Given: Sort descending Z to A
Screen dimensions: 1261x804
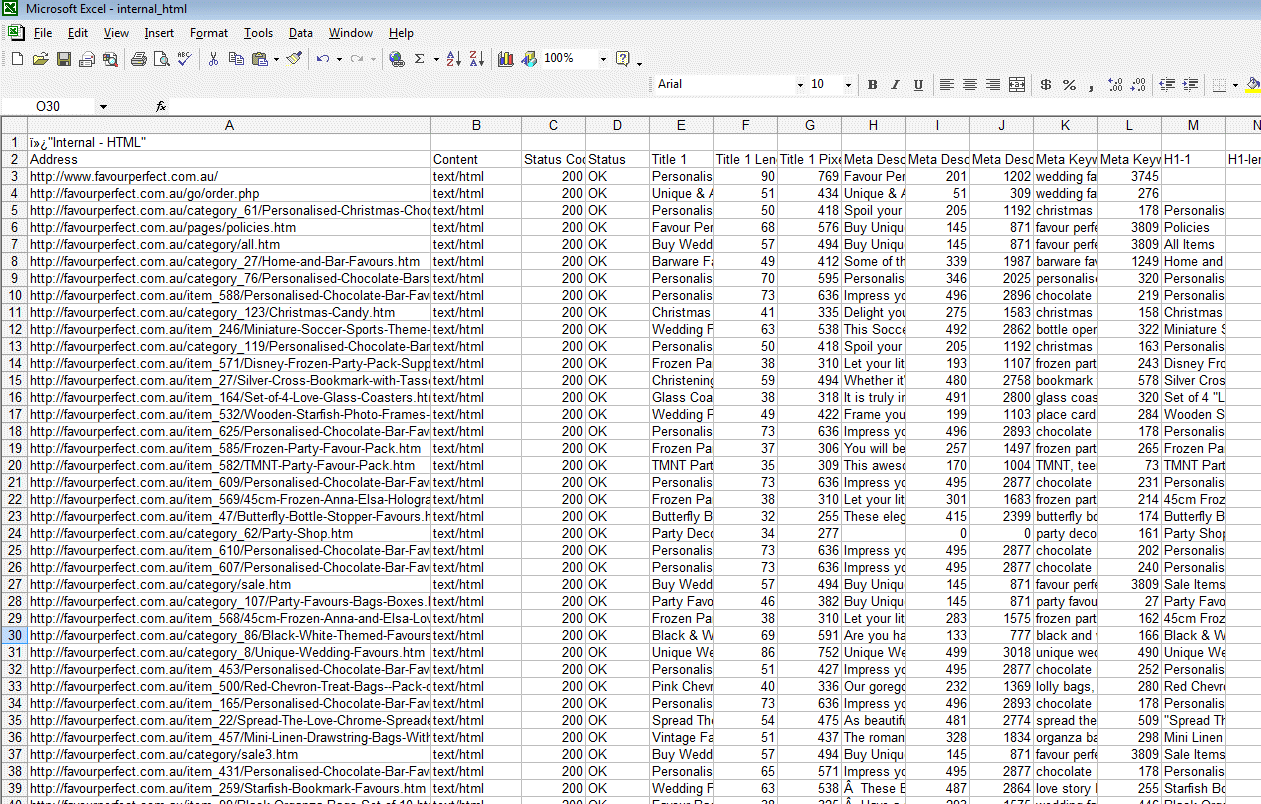Looking at the screenshot, I should [x=477, y=59].
